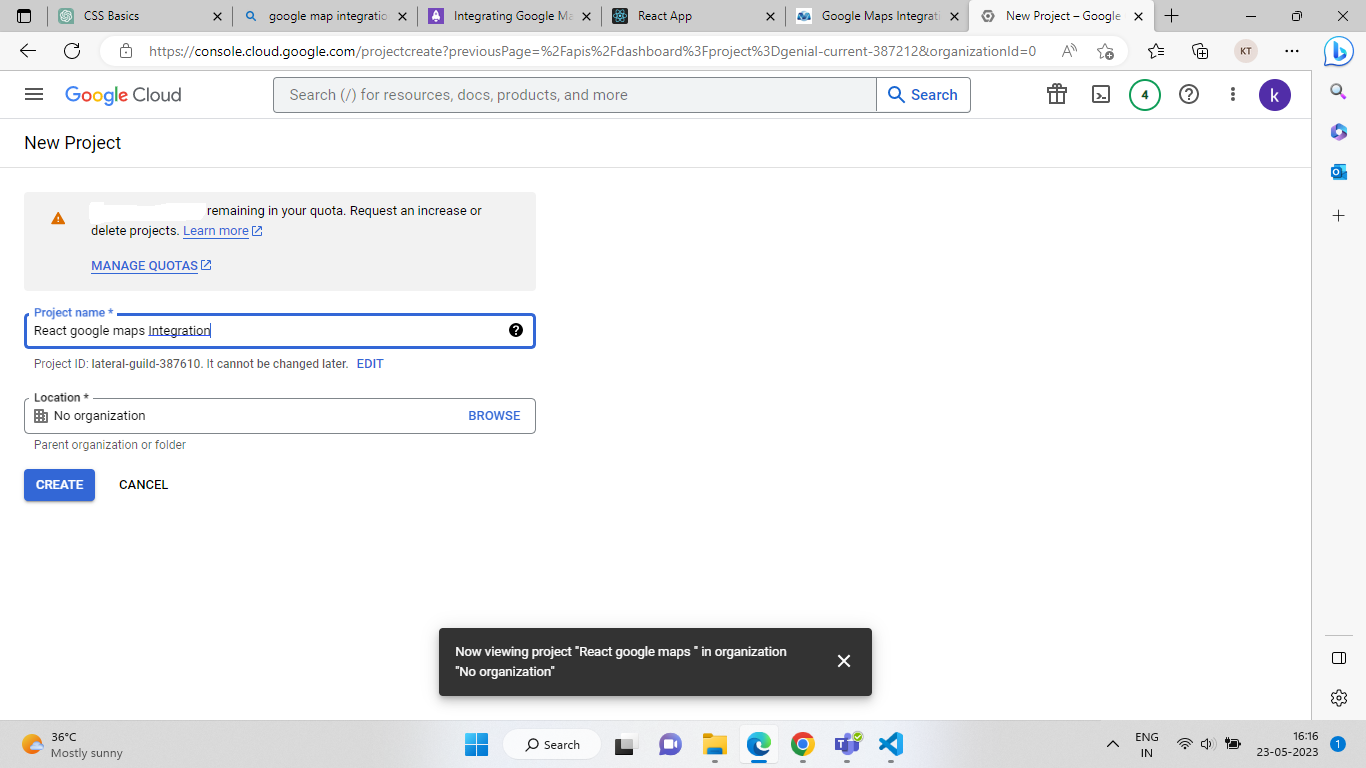This screenshot has width=1366, height=768.
Task: Click the Google account avatar
Action: pyautogui.click(x=1275, y=95)
